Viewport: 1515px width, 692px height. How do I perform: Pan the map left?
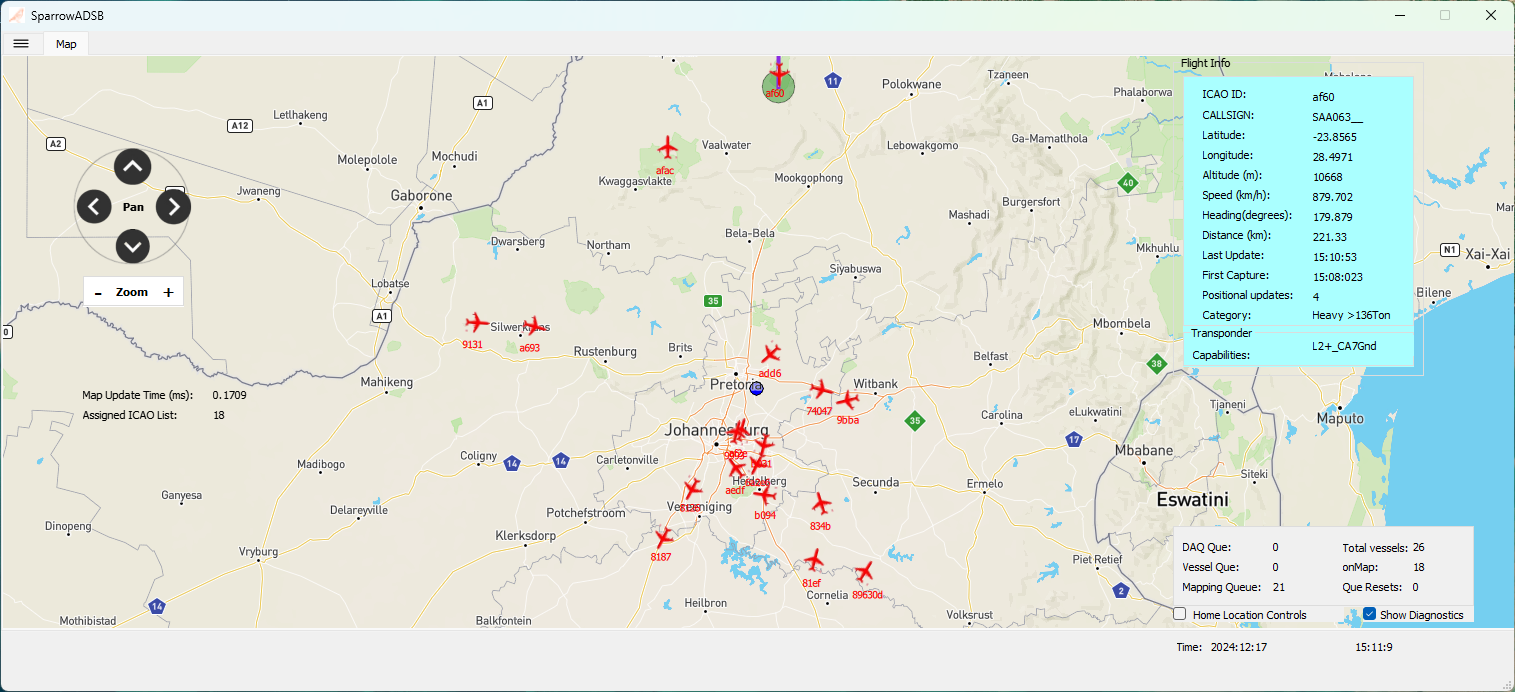pyautogui.click(x=94, y=207)
